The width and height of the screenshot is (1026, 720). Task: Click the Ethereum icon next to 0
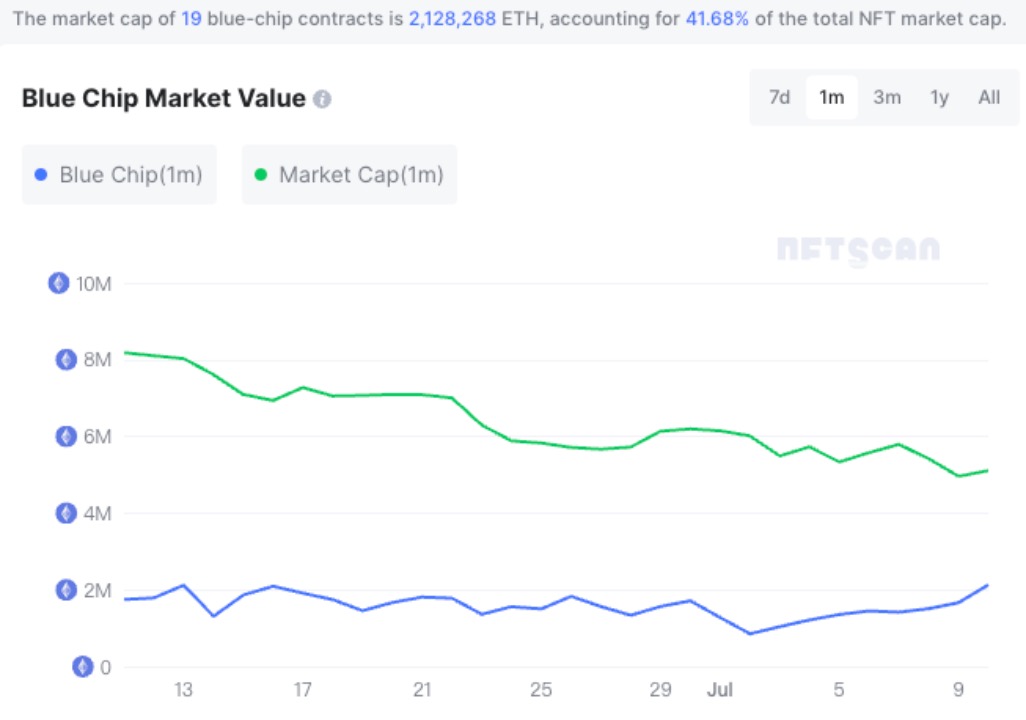(83, 667)
